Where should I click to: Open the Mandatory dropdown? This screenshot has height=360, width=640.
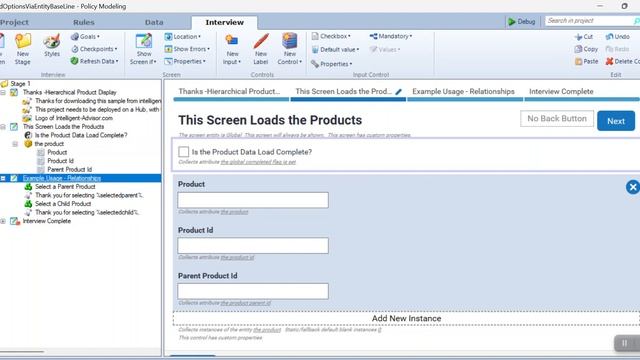coord(391,36)
